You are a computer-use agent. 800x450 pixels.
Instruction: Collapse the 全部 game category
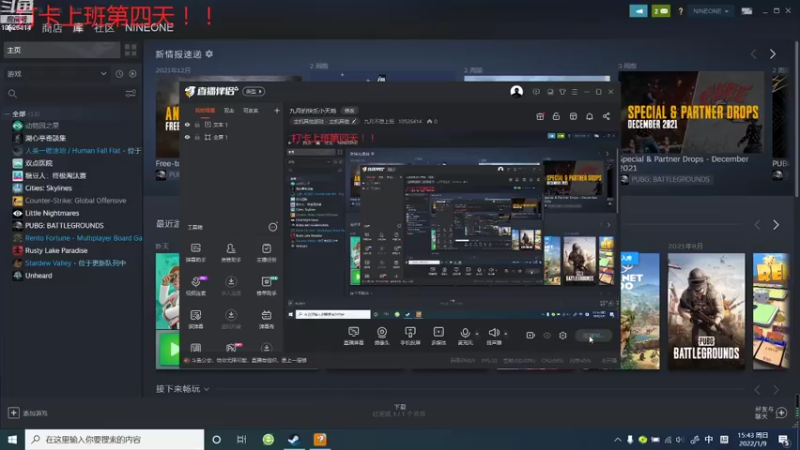click(7, 114)
